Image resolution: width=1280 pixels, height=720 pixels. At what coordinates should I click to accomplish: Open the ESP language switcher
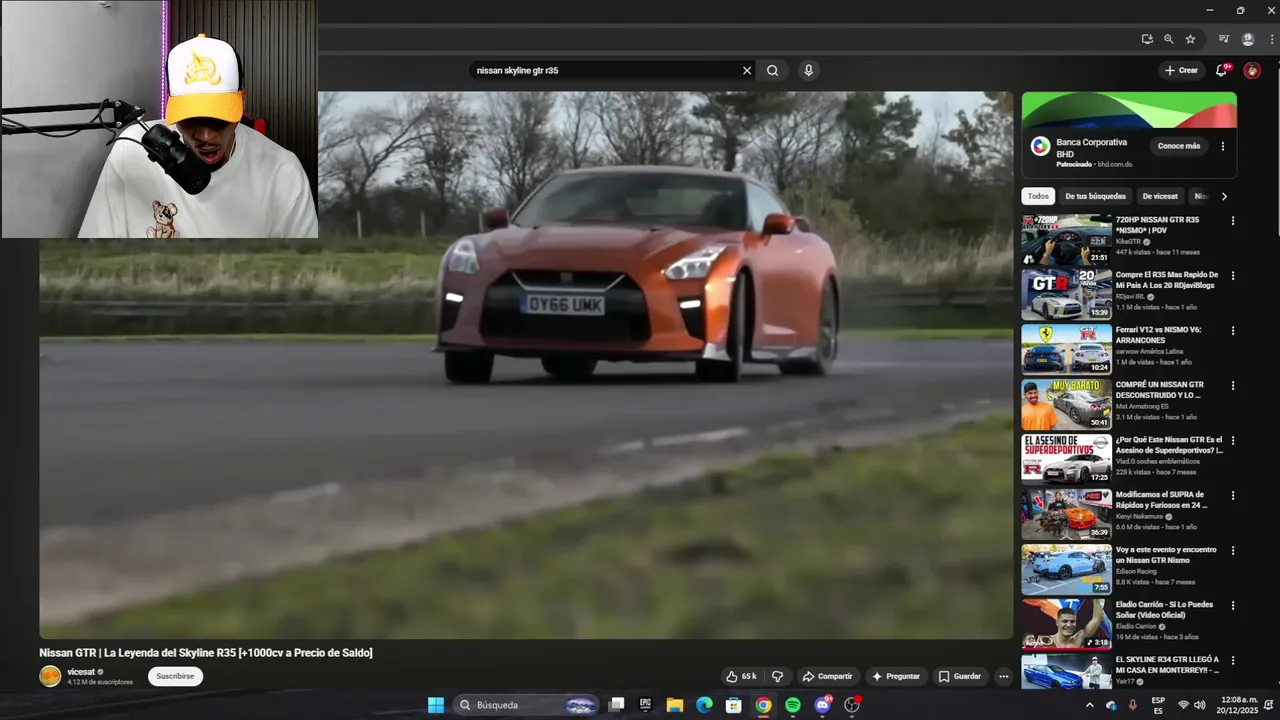click(x=1158, y=705)
